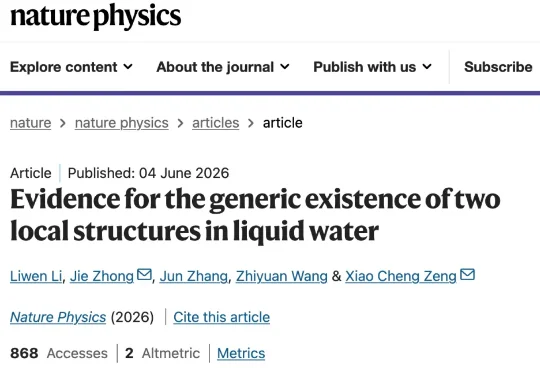Expand the Publish with us menu
540x372 pixels.
[x=372, y=67]
